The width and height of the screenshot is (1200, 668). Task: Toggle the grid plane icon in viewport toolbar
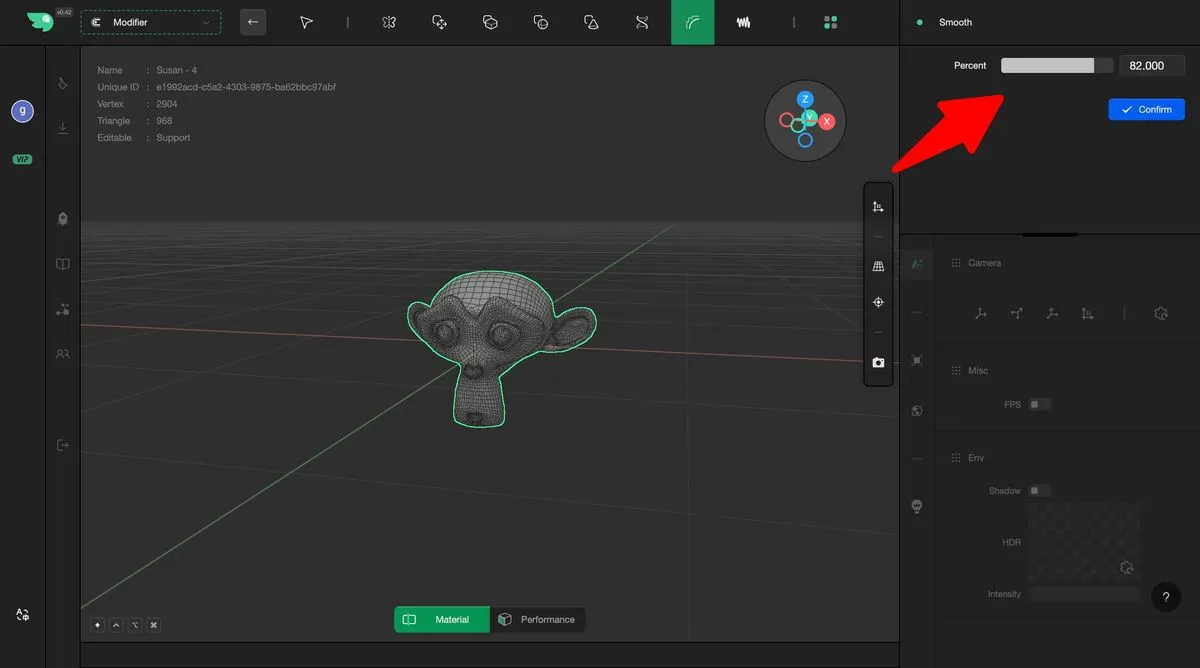point(878,267)
